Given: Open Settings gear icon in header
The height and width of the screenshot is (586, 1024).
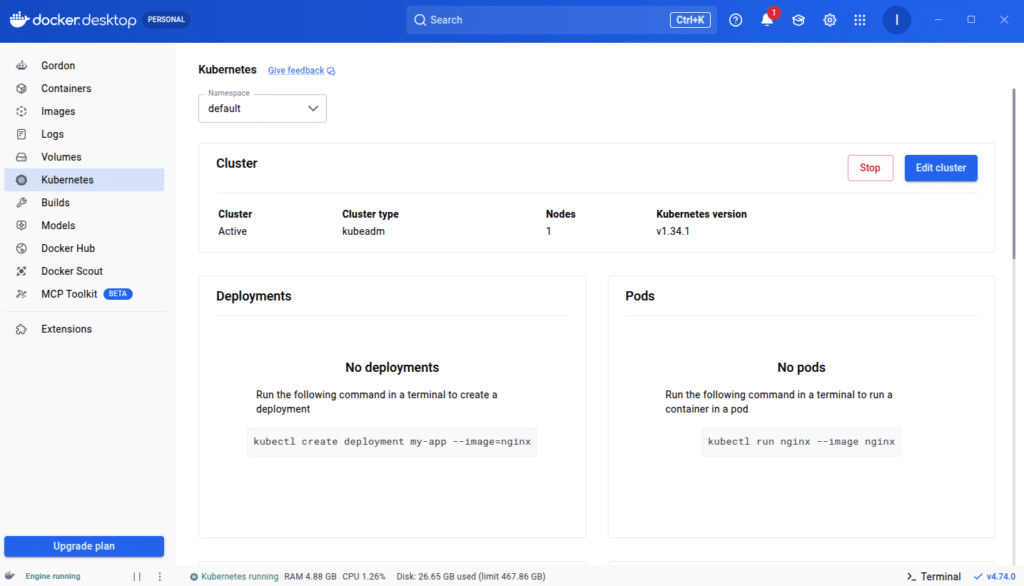Looking at the screenshot, I should [829, 20].
